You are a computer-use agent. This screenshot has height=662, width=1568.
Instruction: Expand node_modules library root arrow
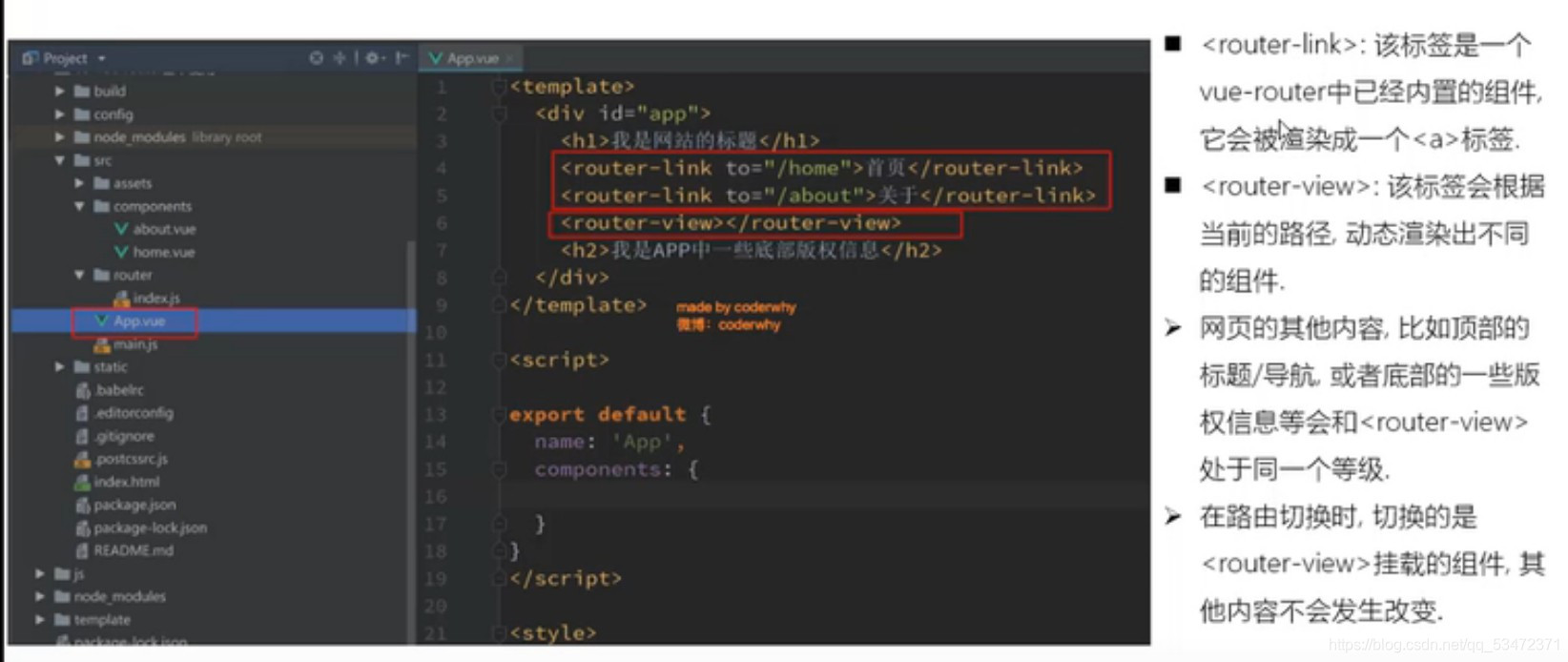[x=59, y=137]
